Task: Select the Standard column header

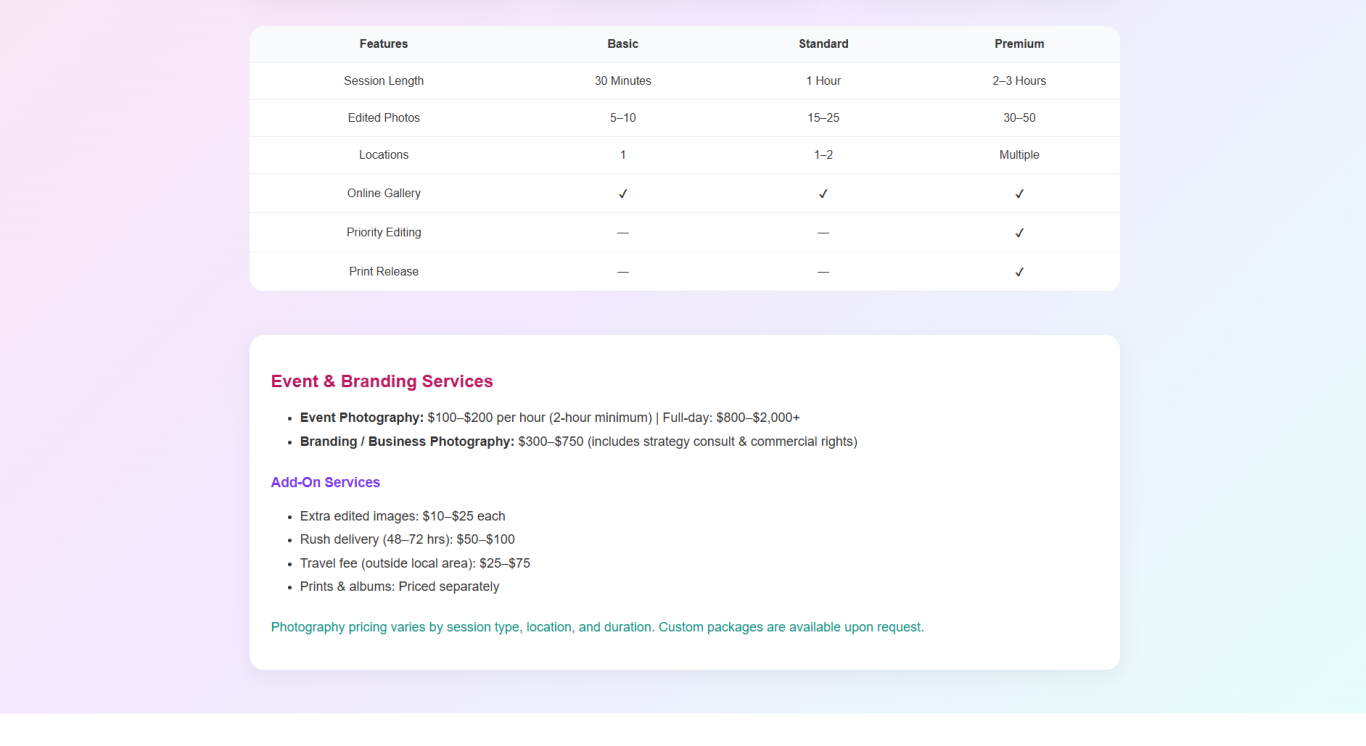Action: (x=823, y=44)
